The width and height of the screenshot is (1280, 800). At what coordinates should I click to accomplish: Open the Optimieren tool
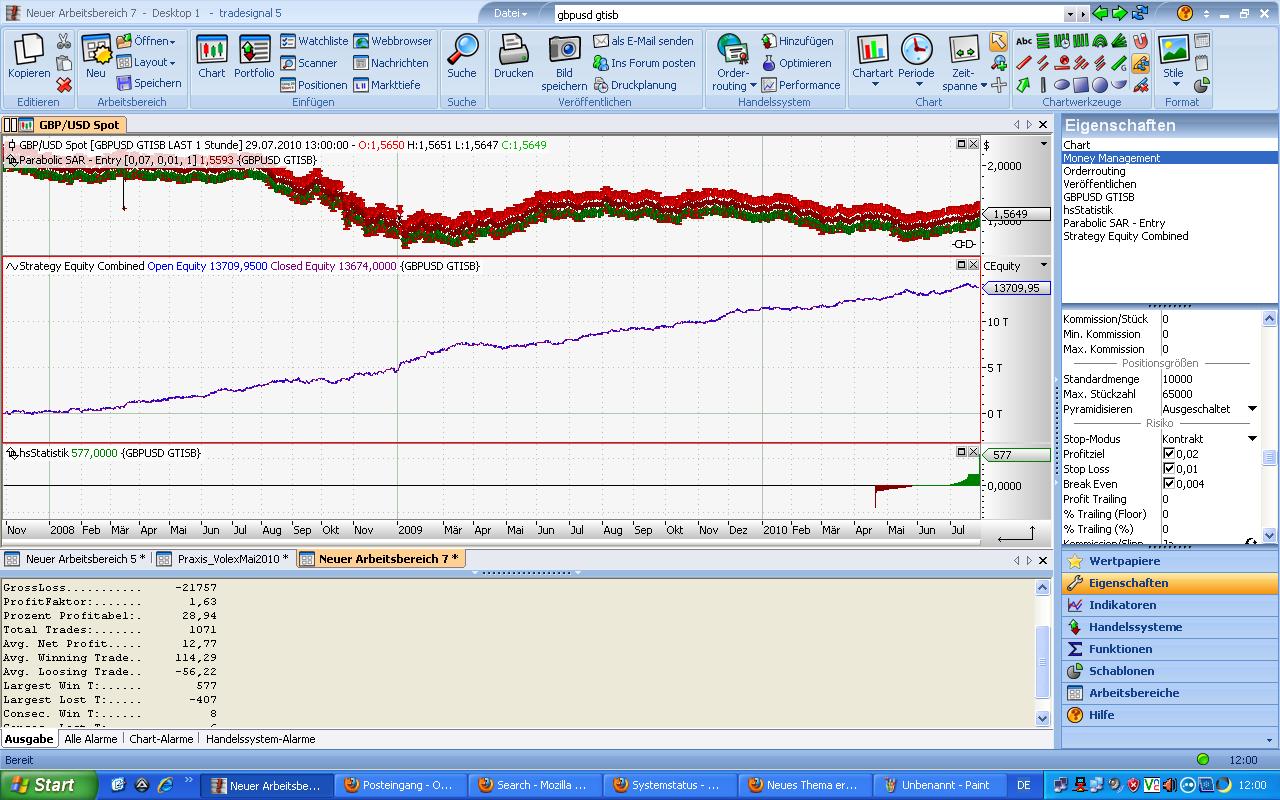coord(796,63)
